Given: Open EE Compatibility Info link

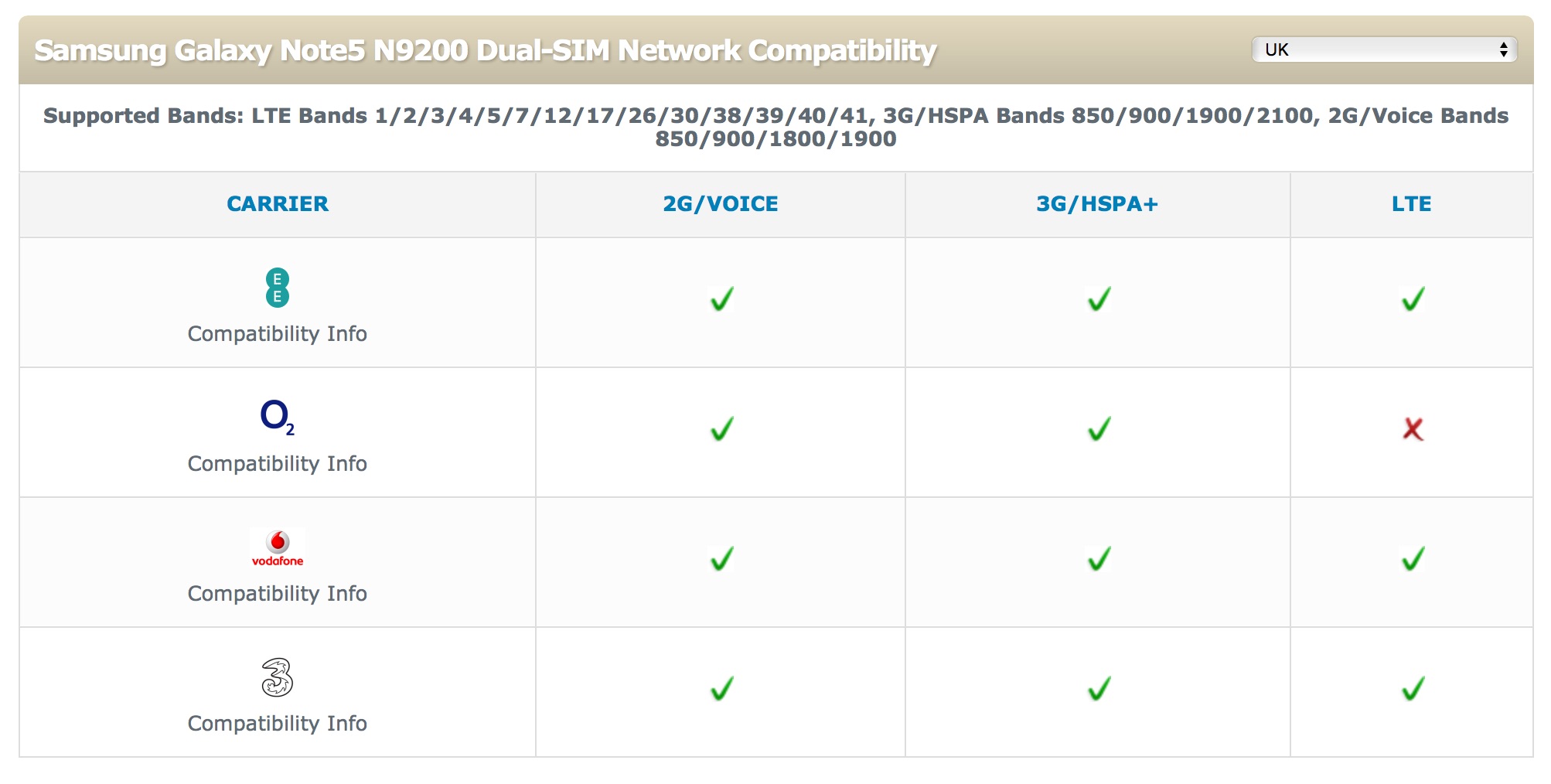Looking at the screenshot, I should click(278, 334).
